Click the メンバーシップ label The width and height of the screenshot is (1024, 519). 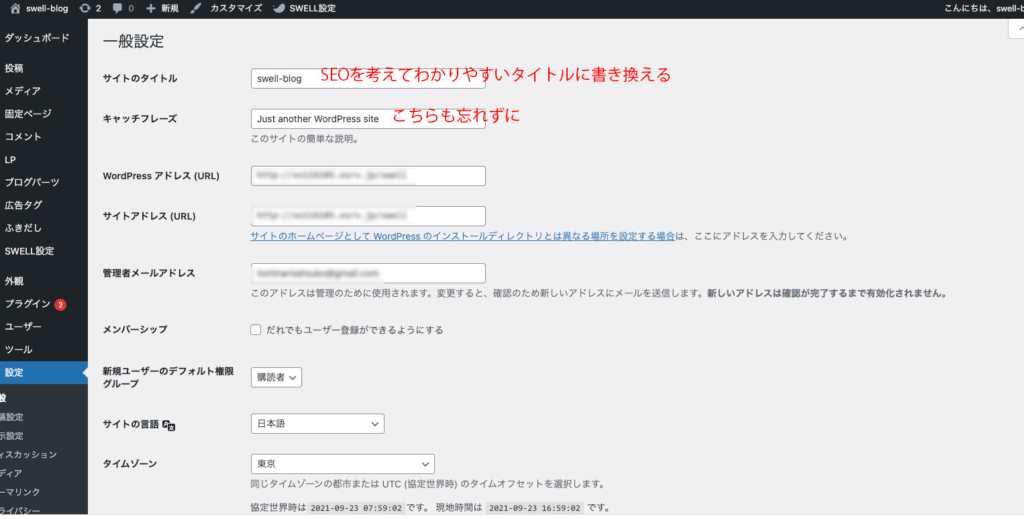[x=135, y=330]
